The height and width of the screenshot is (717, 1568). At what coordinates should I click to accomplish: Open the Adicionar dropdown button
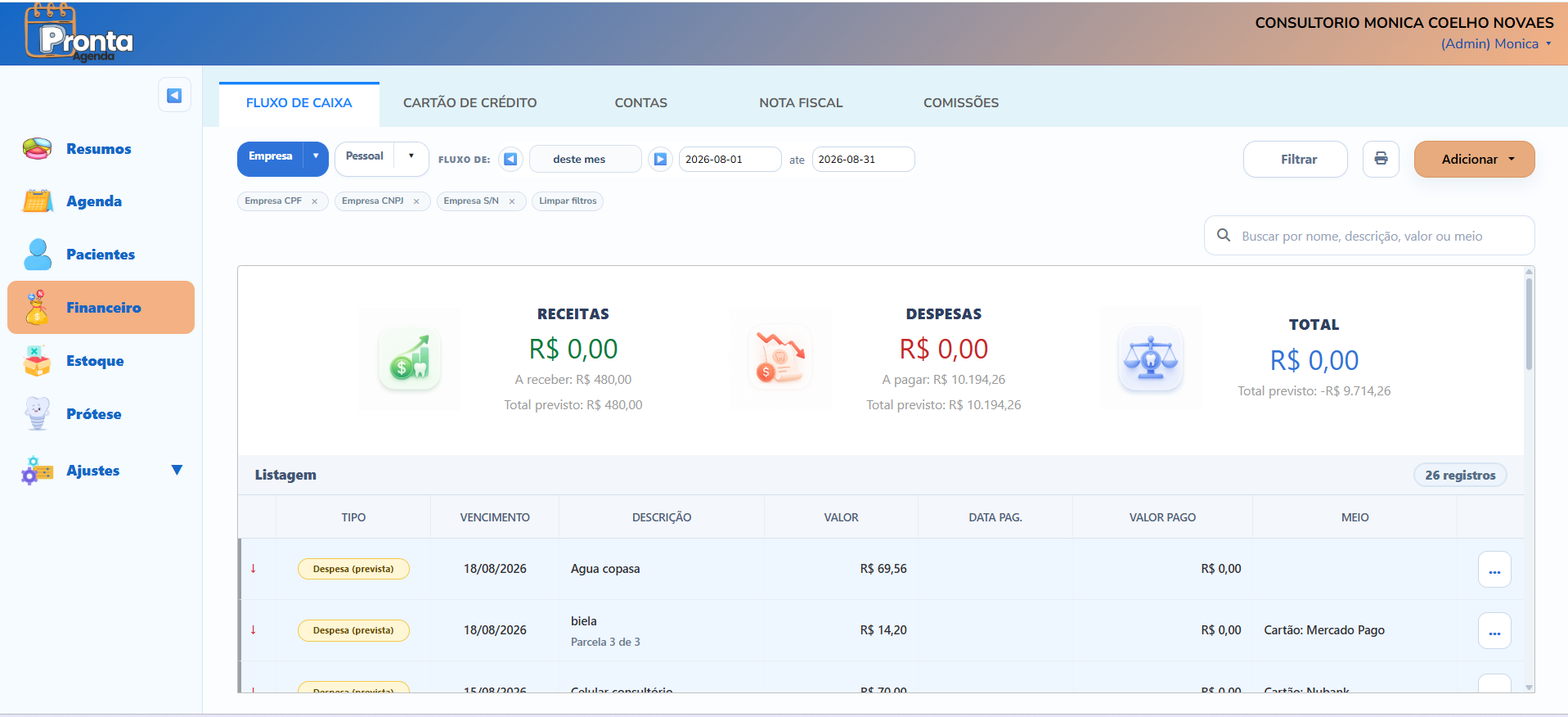1474,159
